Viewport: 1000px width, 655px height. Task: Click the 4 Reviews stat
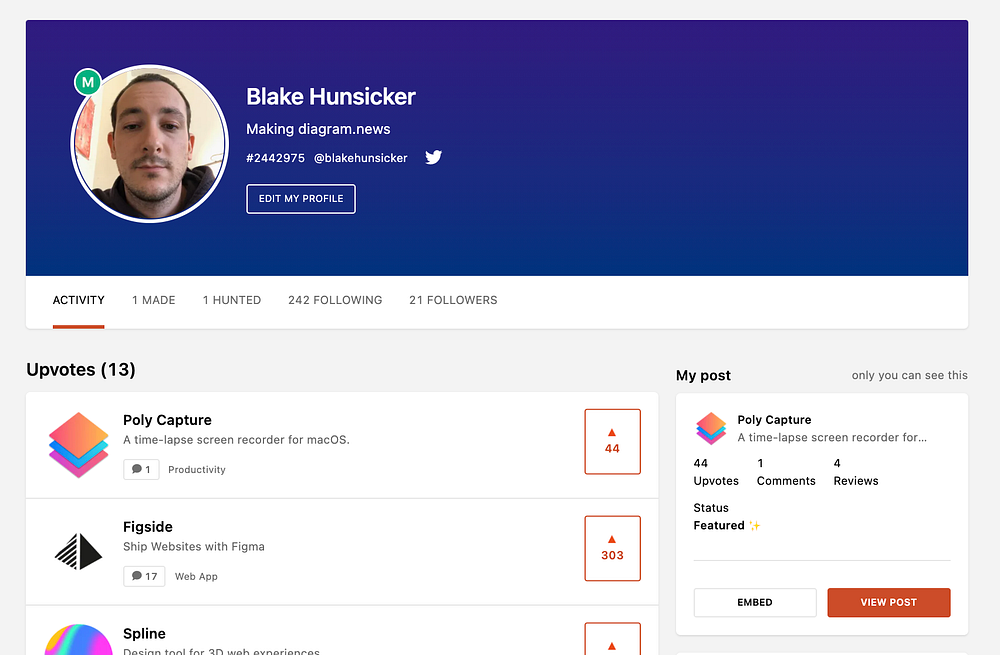coord(856,472)
